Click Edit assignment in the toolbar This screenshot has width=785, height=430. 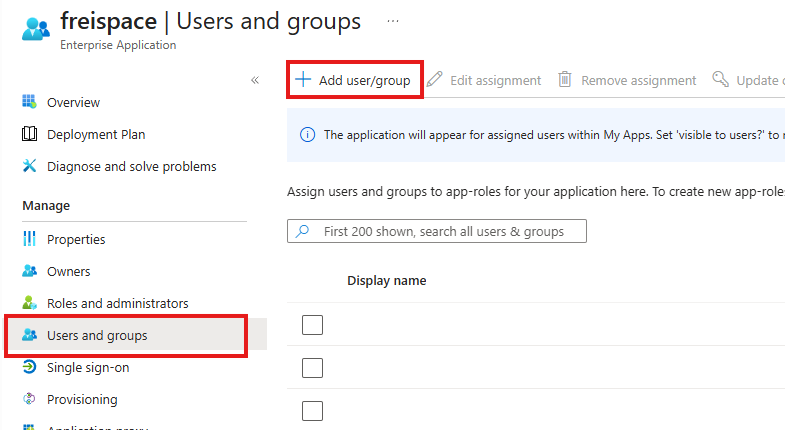(484, 80)
